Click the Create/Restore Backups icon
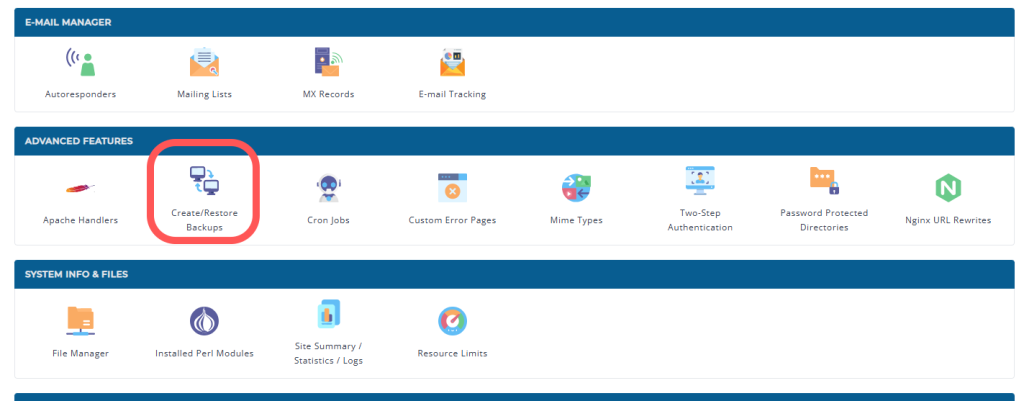This screenshot has height=401, width=1024. pos(204,182)
